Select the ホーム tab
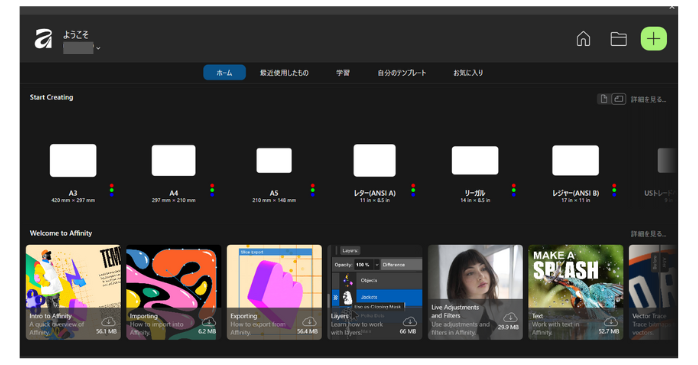 coord(224,73)
